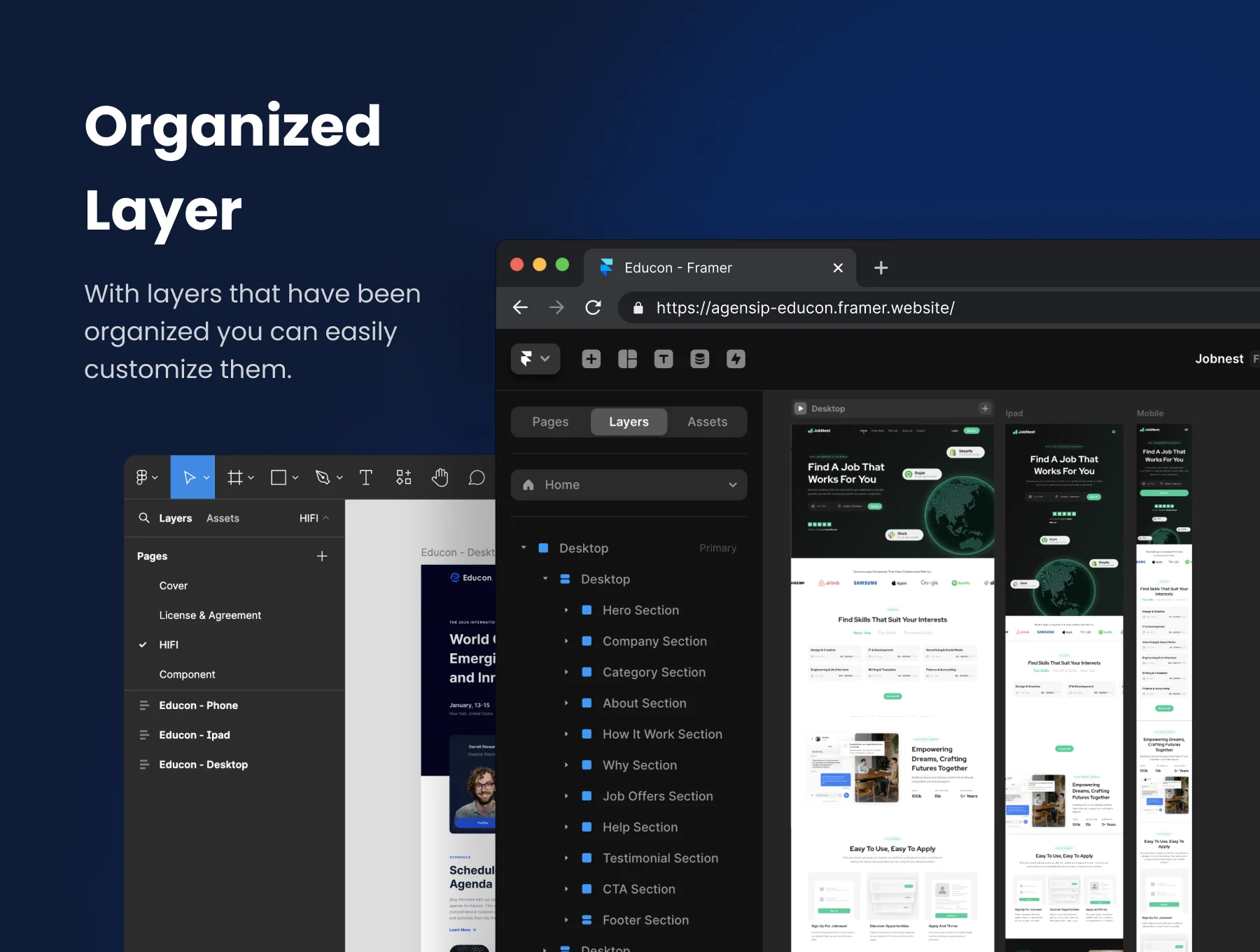Collapse the nested Desktop stack layer
Viewport: 1260px width, 952px height.
545,579
